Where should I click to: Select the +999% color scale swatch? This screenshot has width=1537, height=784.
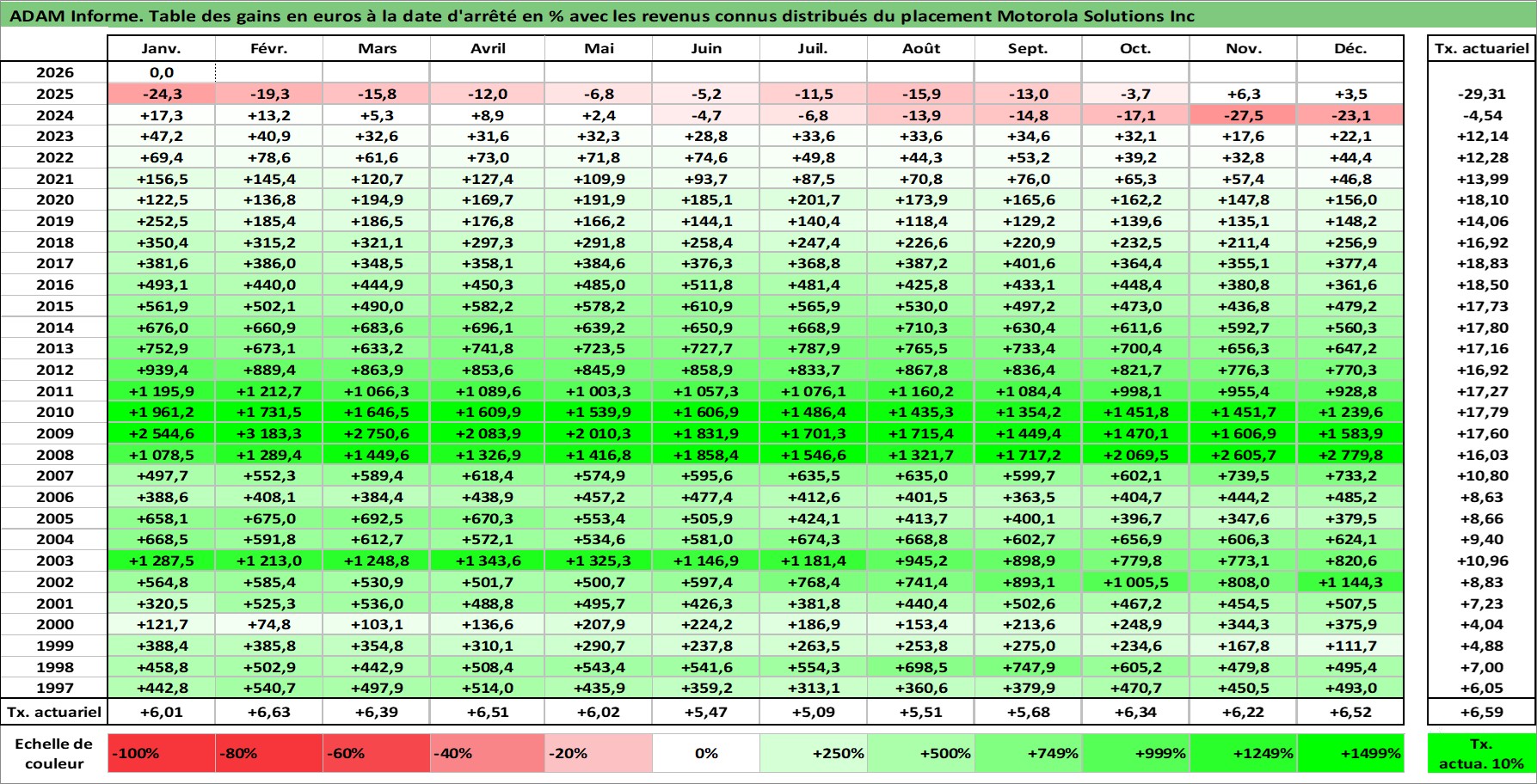[1135, 753]
